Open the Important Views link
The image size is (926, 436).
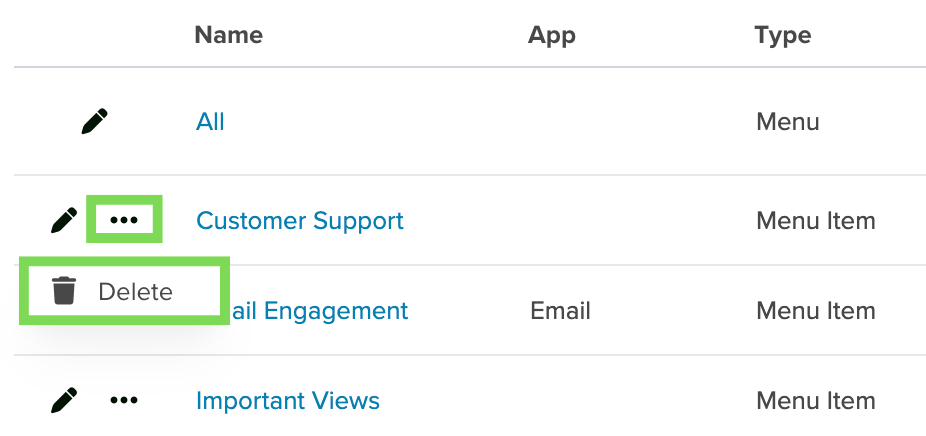288,401
